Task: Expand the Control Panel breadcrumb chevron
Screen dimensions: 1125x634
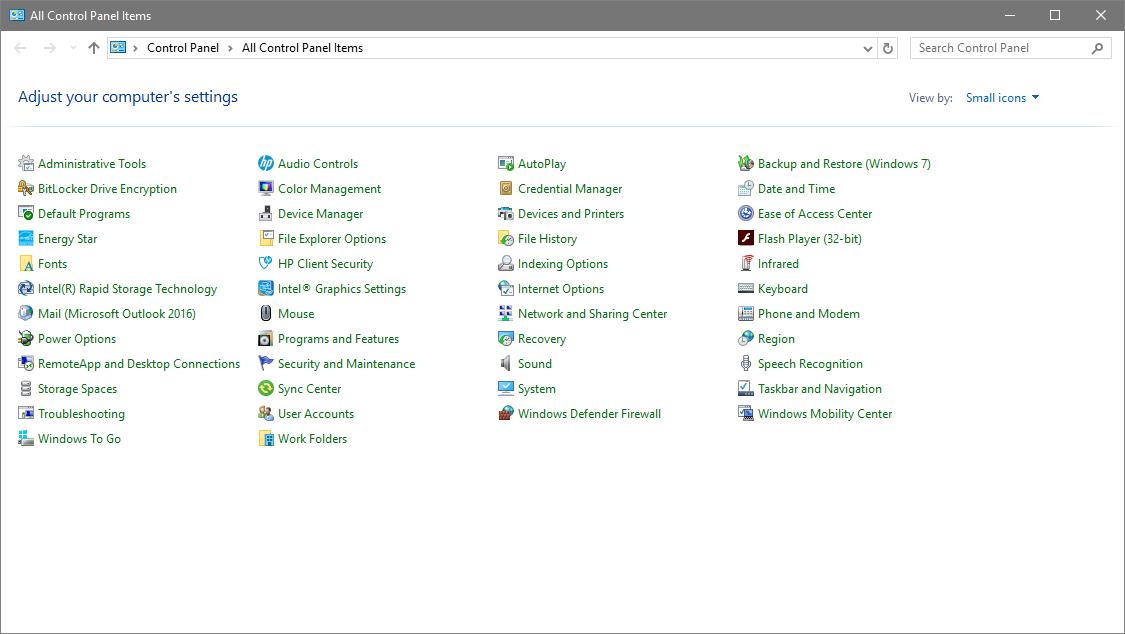Action: click(230, 48)
